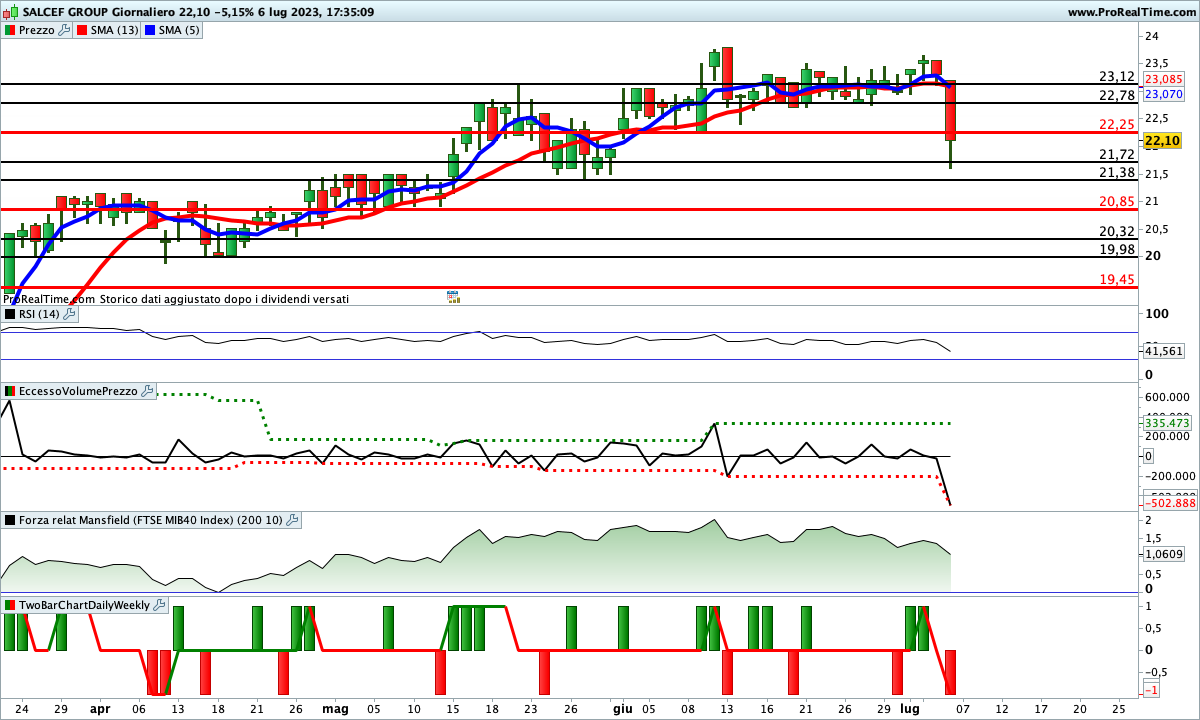Open RSI (14) indicator settings wrench
Image resolution: width=1200 pixels, height=720 pixels.
pos(69,314)
